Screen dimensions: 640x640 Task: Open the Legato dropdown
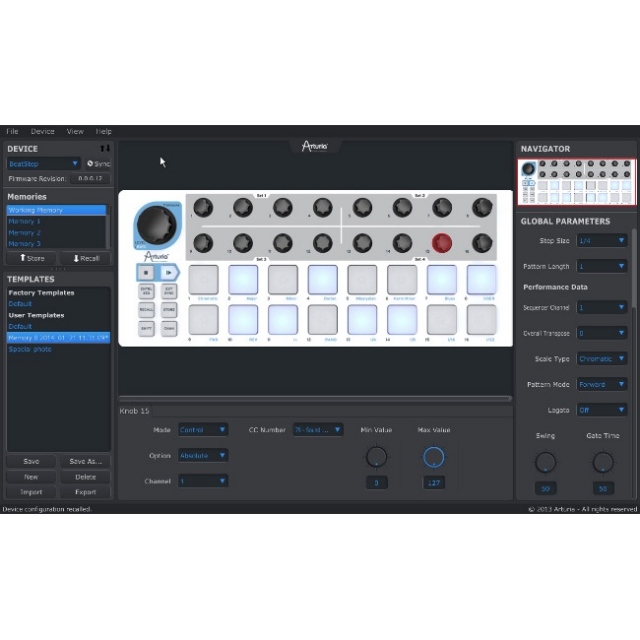tap(602, 410)
